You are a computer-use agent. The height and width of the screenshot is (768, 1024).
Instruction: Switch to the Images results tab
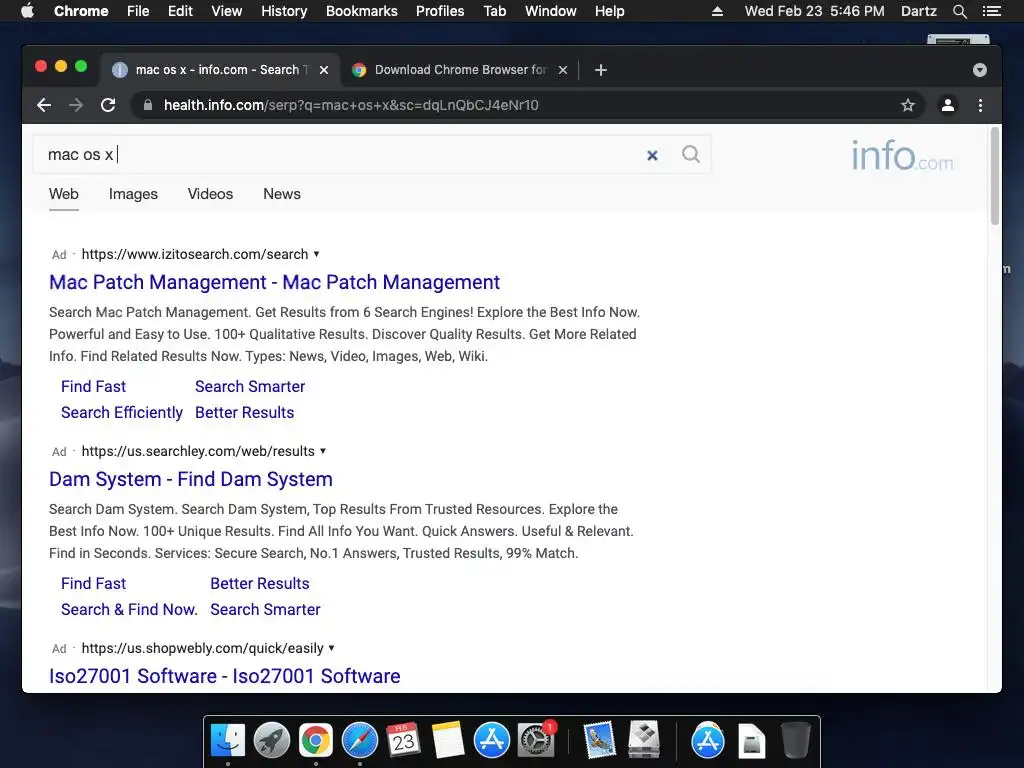click(133, 194)
